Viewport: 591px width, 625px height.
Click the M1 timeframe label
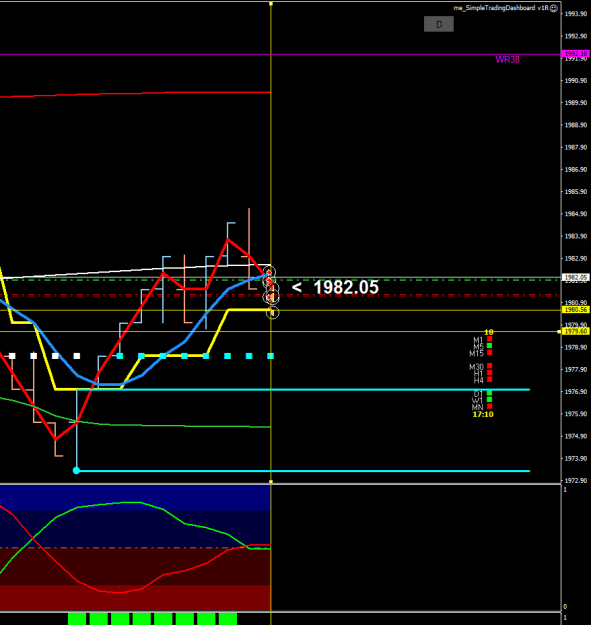pos(478,340)
